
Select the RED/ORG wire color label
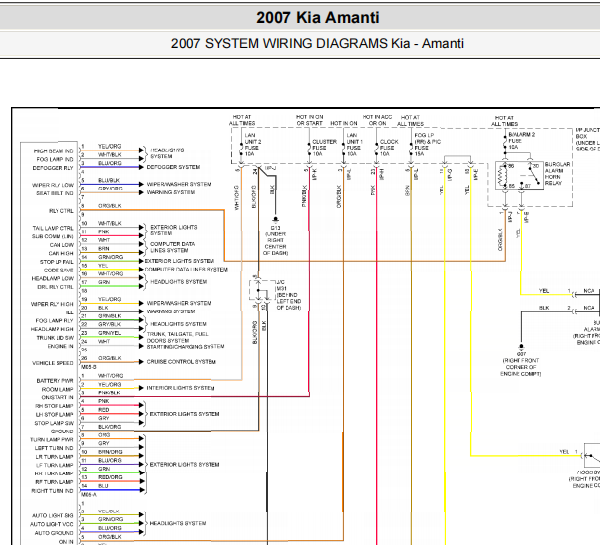click(110, 477)
